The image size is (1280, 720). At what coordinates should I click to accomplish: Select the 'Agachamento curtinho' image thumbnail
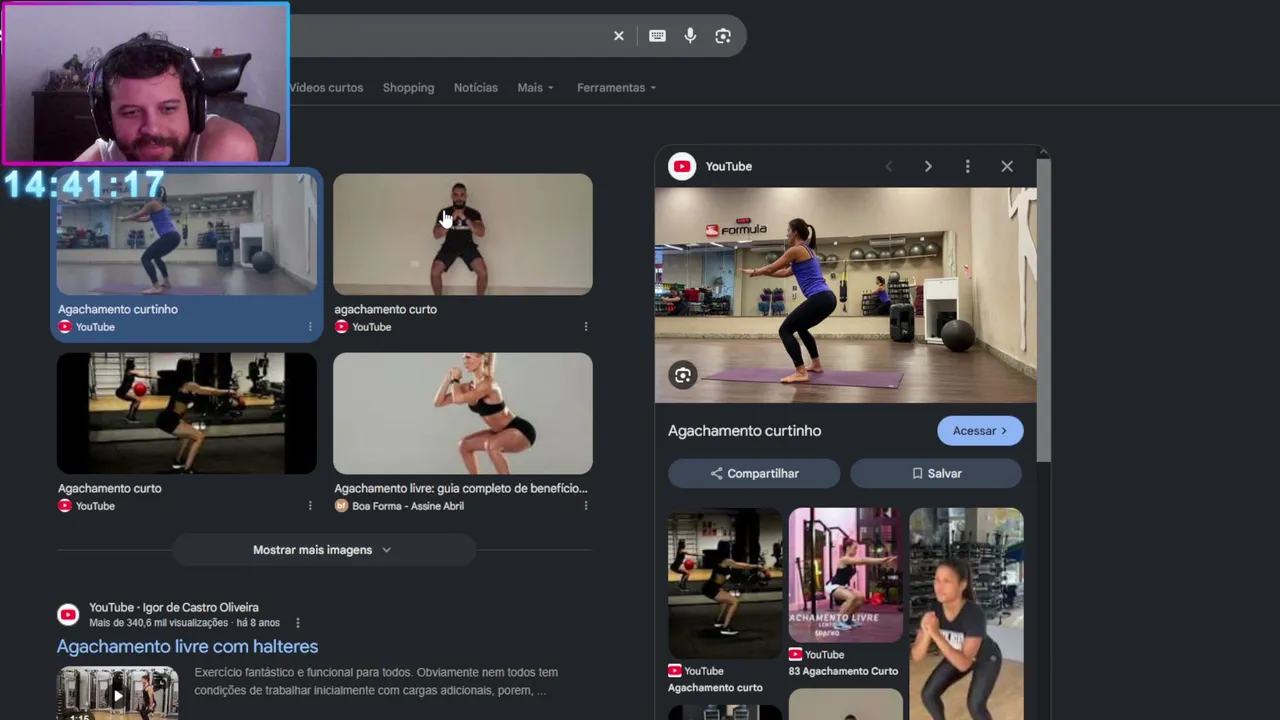coord(187,234)
